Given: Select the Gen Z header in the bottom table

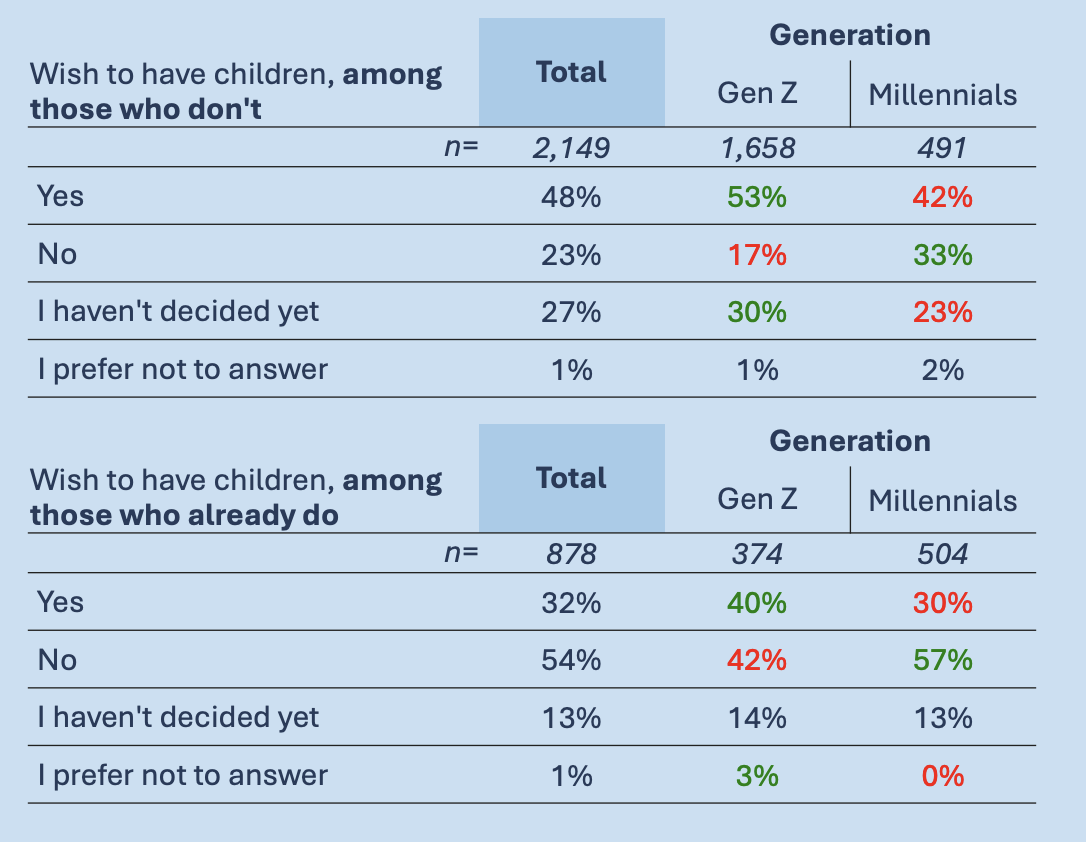Looking at the screenshot, I should point(757,499).
